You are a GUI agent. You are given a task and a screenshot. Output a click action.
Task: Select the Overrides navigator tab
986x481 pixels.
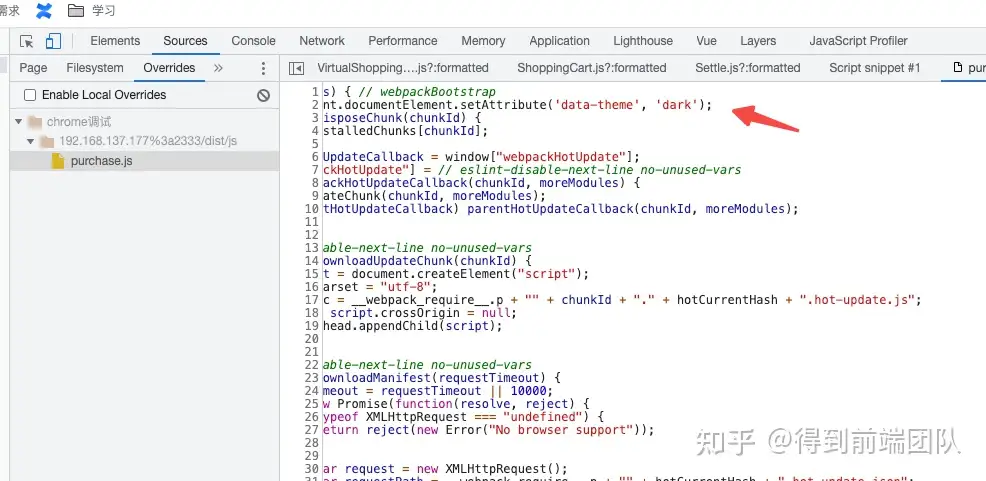point(169,68)
